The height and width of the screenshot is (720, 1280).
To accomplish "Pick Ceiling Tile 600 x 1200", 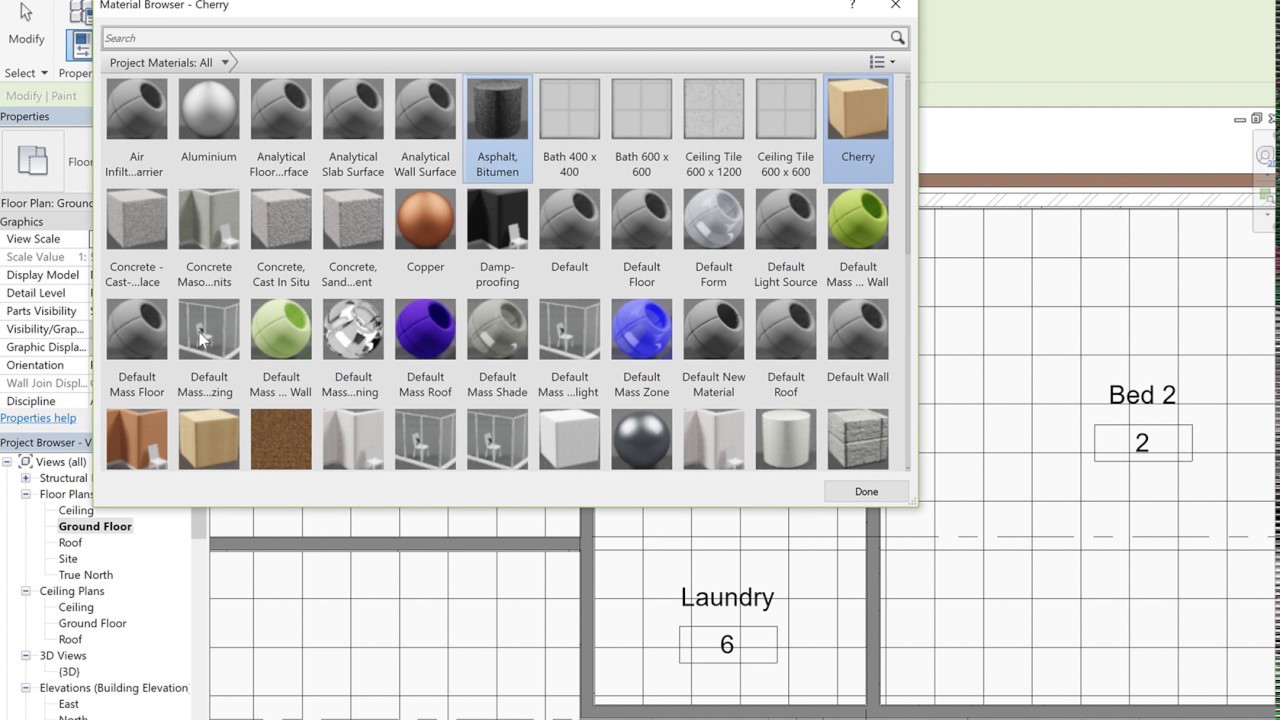I will [713, 128].
